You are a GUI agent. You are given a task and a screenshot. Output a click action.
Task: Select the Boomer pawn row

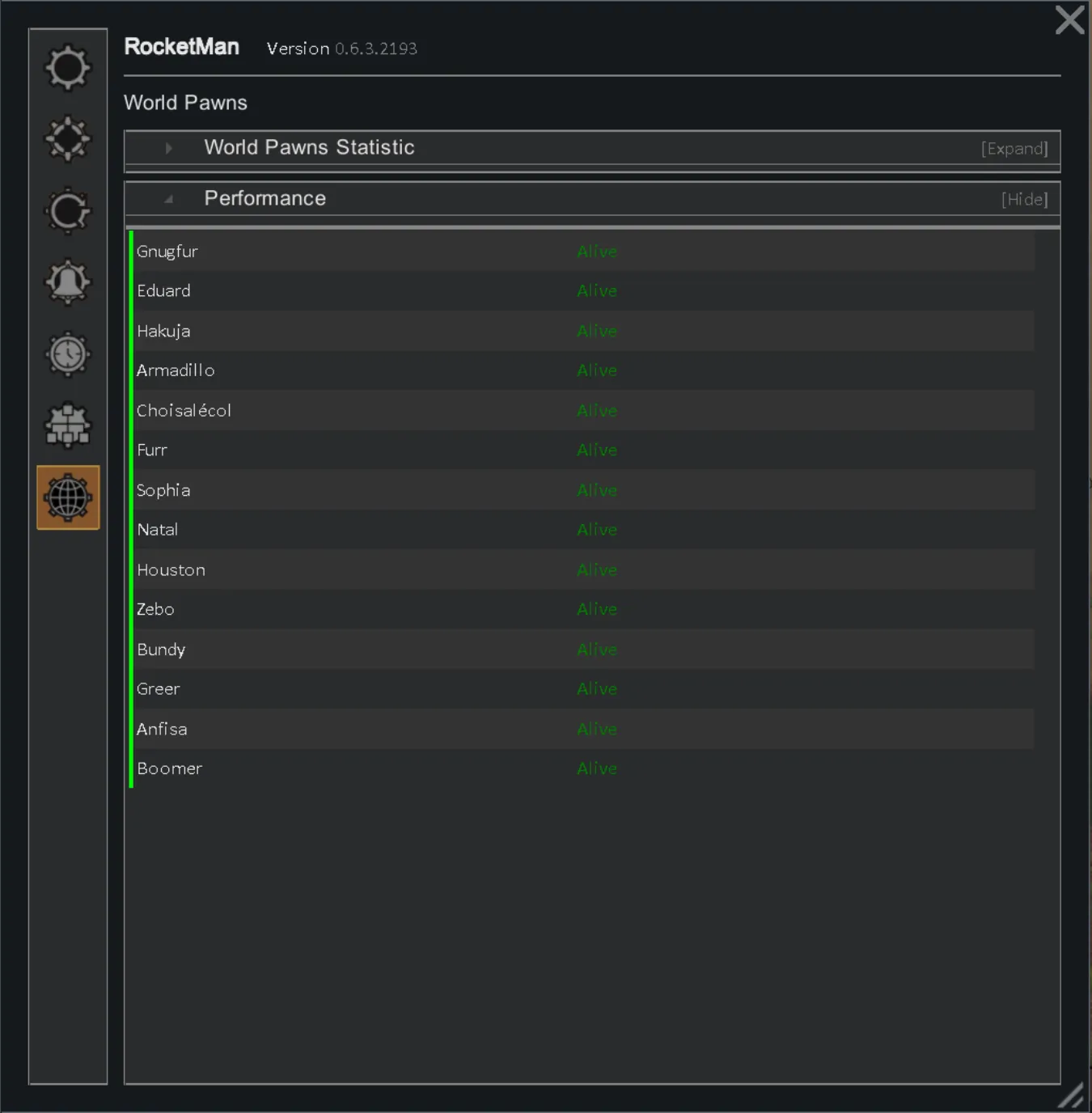(x=169, y=768)
